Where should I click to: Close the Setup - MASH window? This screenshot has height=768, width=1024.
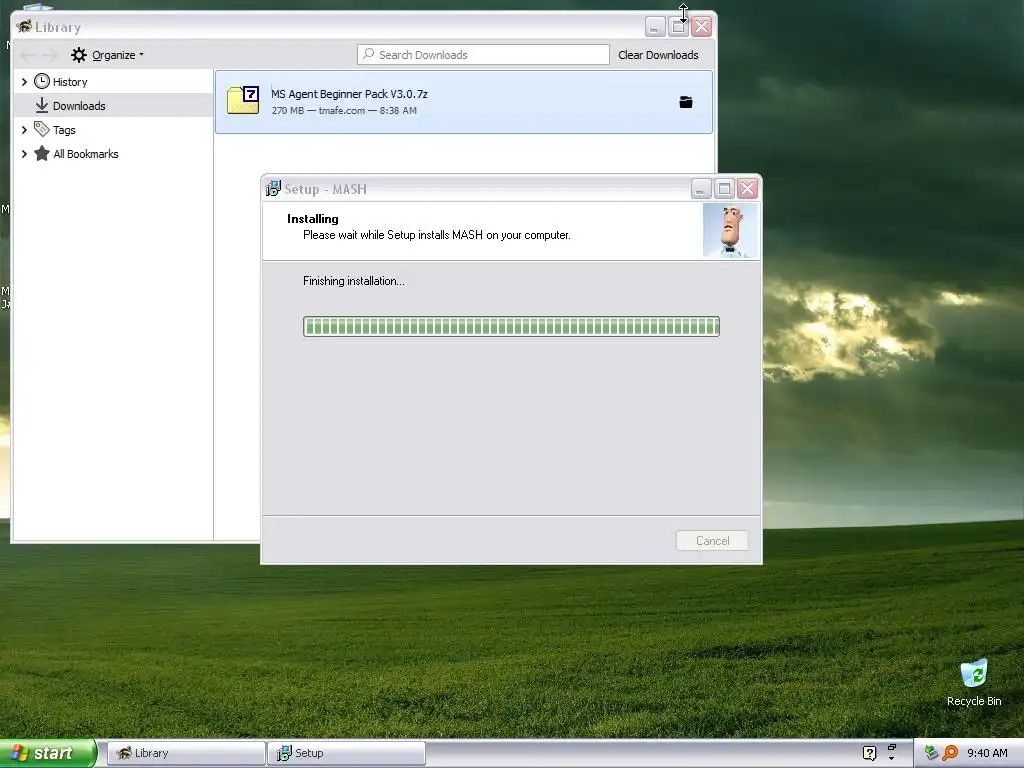[x=747, y=189]
